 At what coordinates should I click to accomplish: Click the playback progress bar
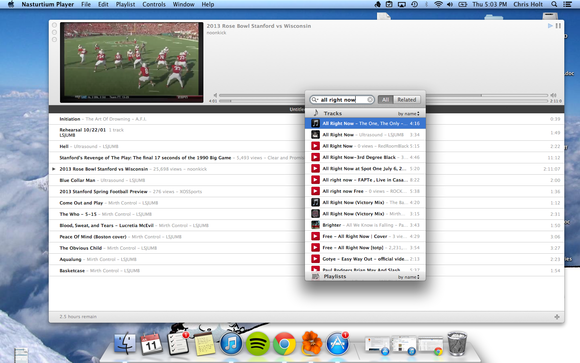[384, 101]
